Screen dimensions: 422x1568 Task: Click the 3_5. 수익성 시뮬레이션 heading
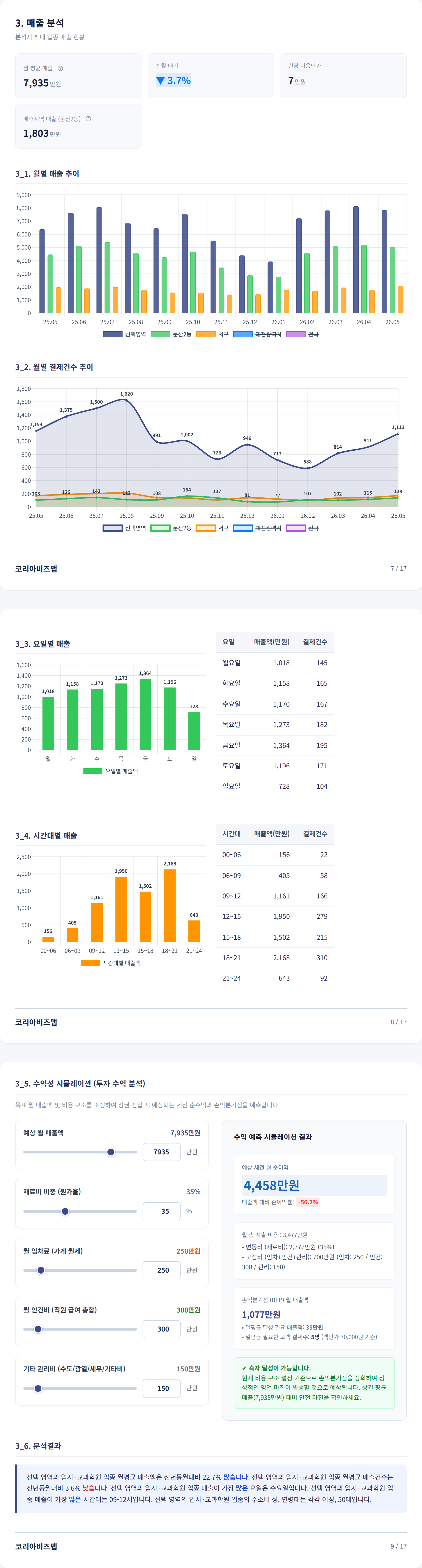tap(80, 1083)
